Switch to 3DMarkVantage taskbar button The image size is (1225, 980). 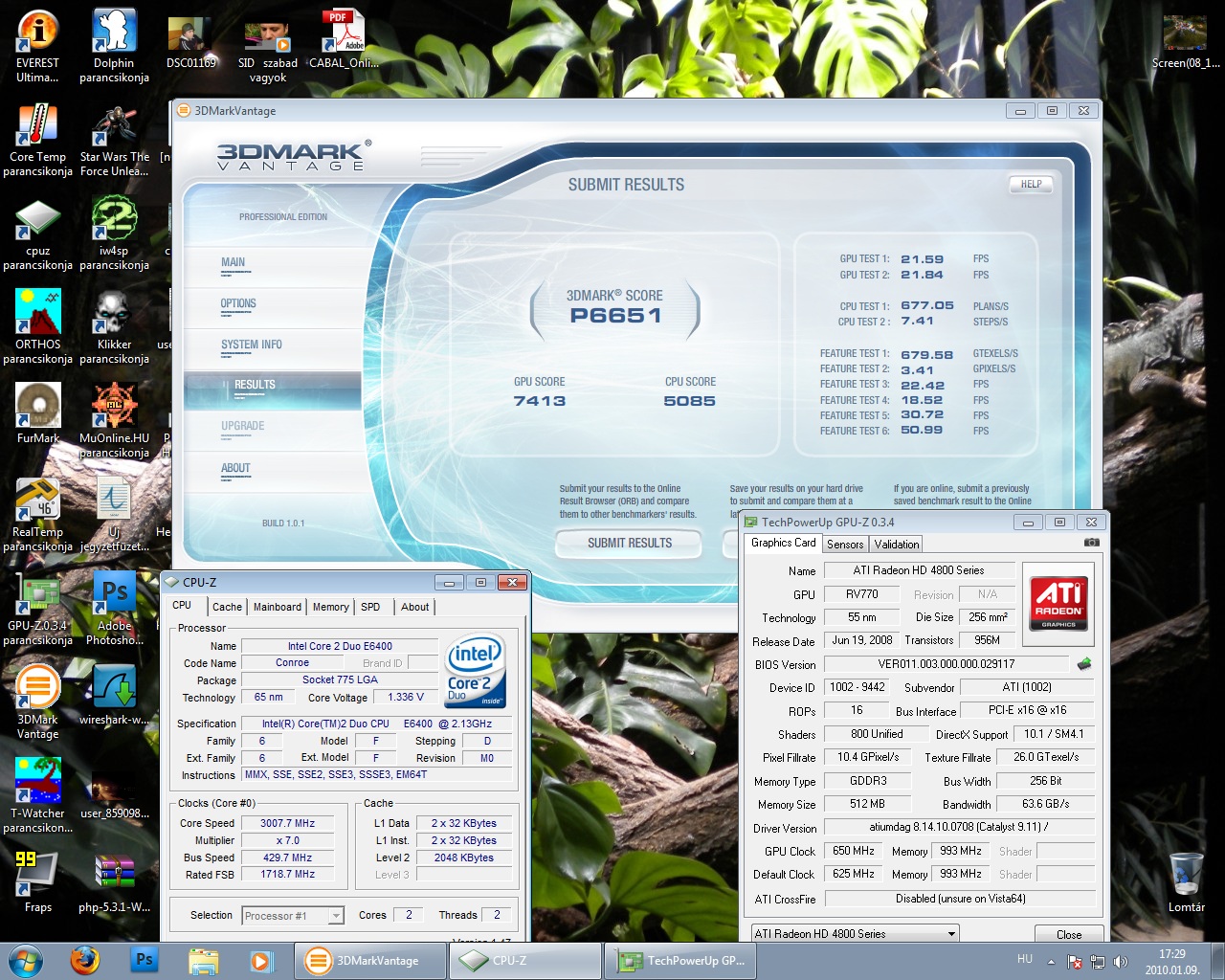click(x=369, y=960)
